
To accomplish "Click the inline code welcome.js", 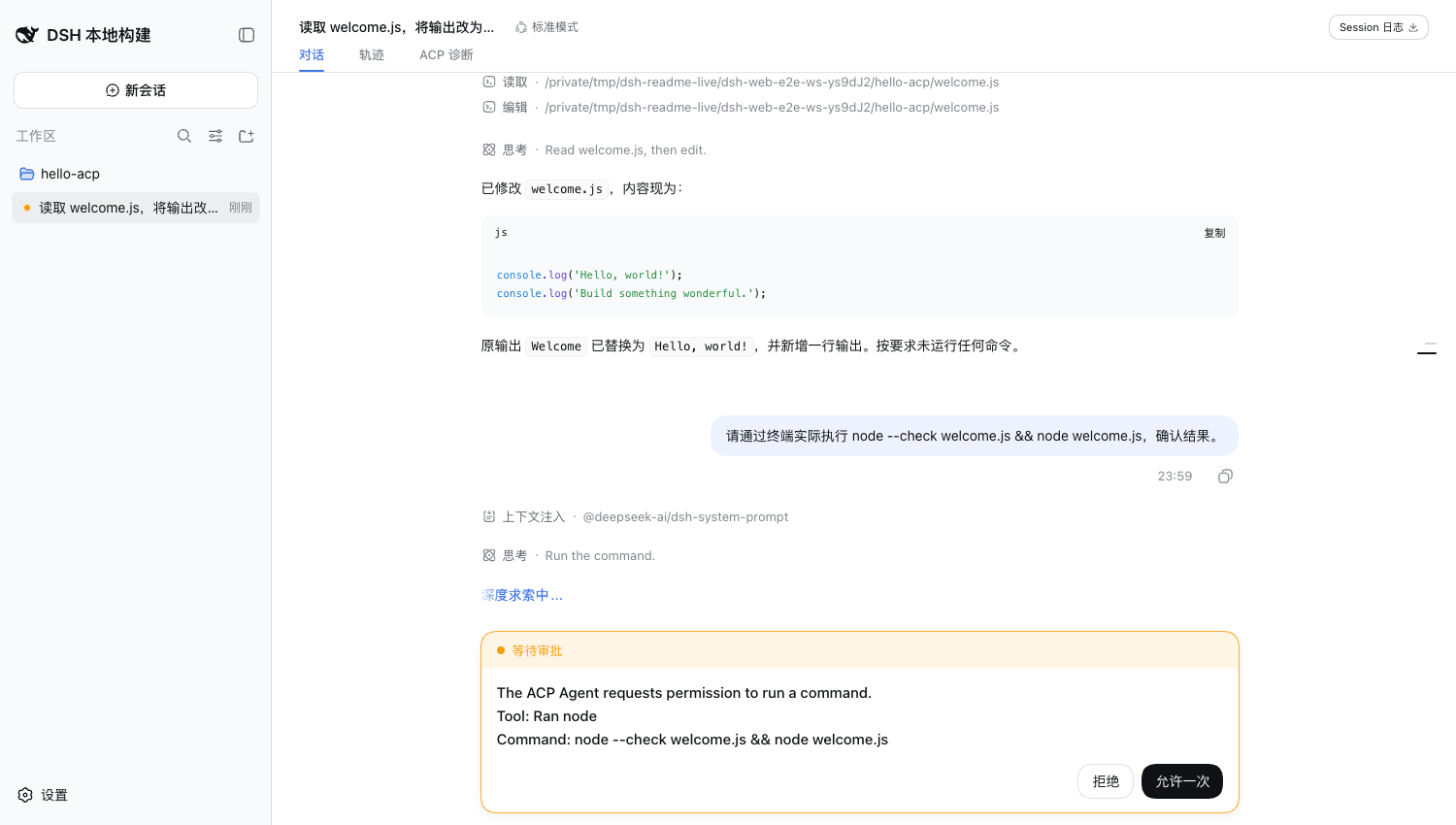I will pyautogui.click(x=567, y=189).
